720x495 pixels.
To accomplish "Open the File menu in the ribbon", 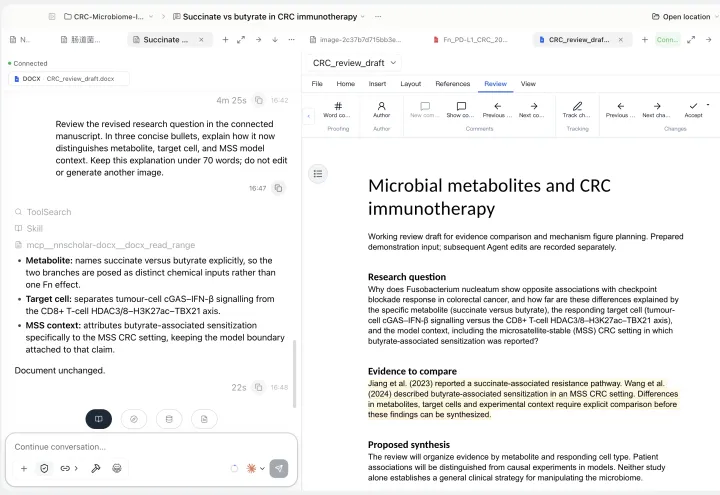I will (x=317, y=84).
